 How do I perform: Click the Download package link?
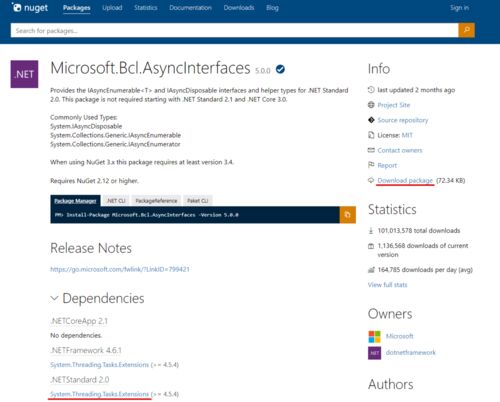point(405,180)
